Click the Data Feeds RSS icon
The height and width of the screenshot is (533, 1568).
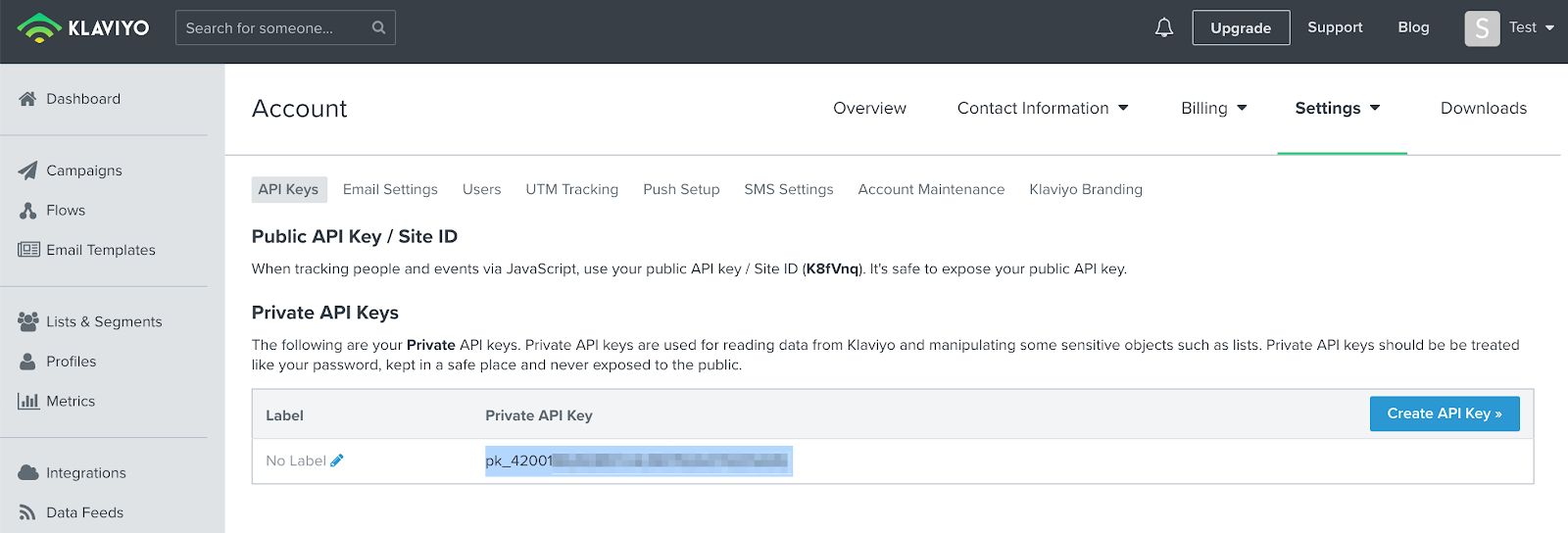pos(27,512)
